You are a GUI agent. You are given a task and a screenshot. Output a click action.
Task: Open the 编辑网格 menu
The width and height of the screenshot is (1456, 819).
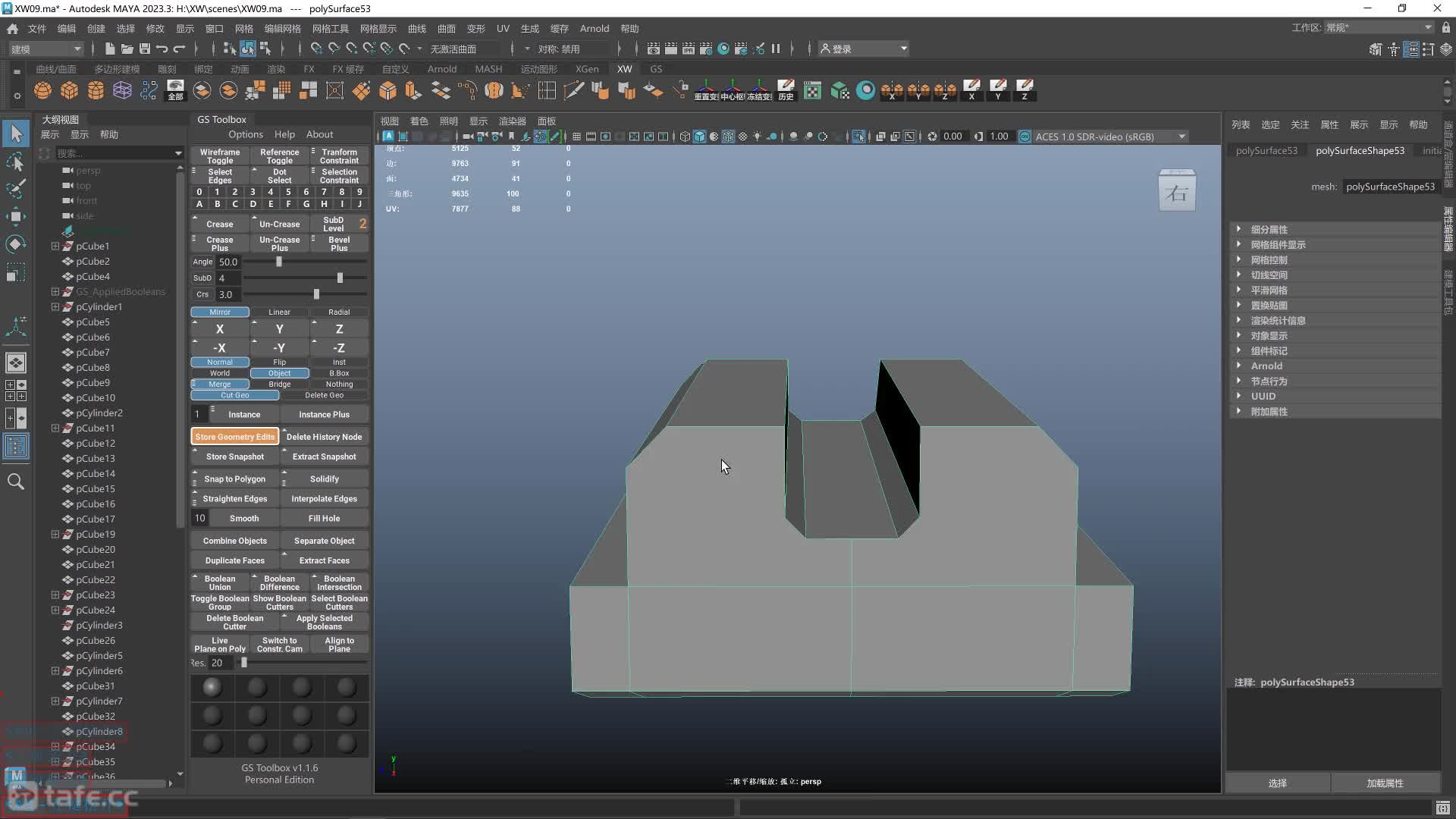pos(282,29)
